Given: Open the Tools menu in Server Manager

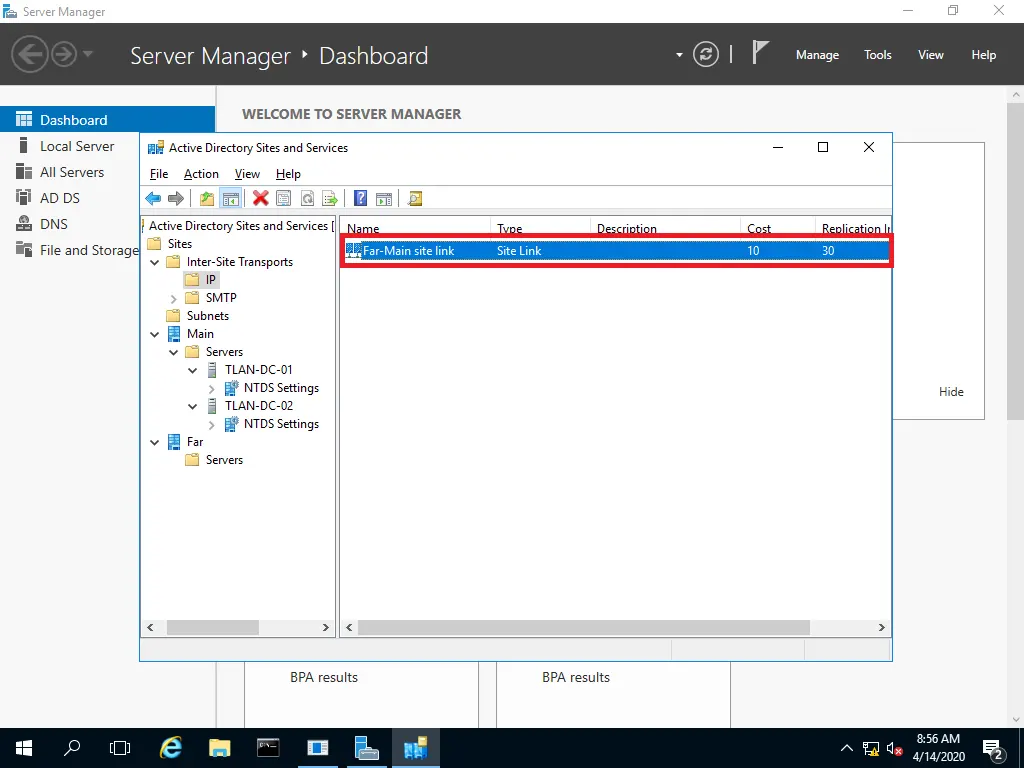Looking at the screenshot, I should (x=877, y=55).
